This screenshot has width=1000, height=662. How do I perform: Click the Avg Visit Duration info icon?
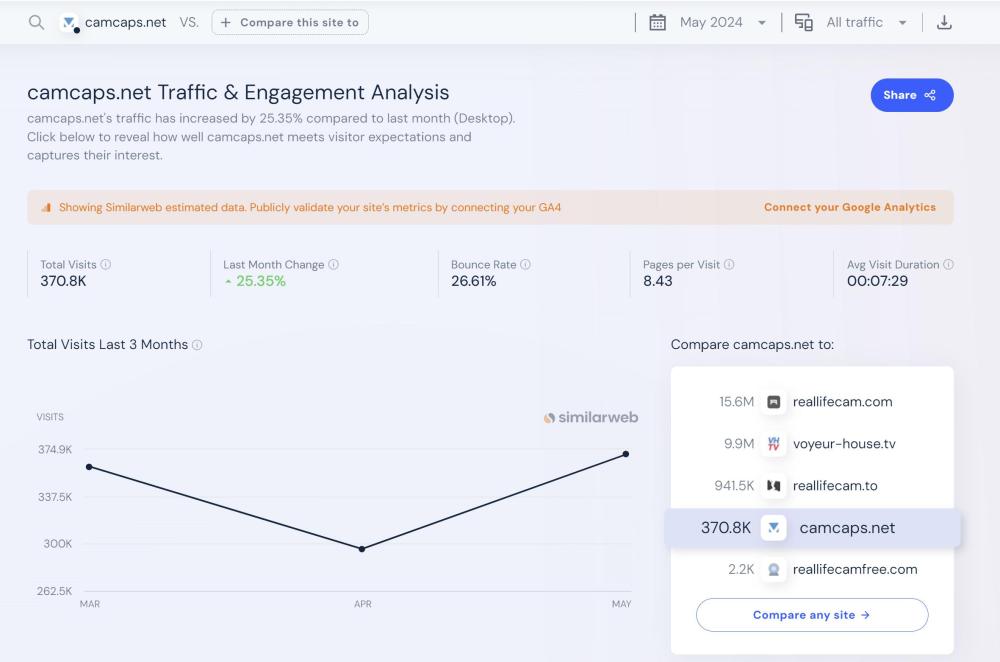[x=948, y=265]
